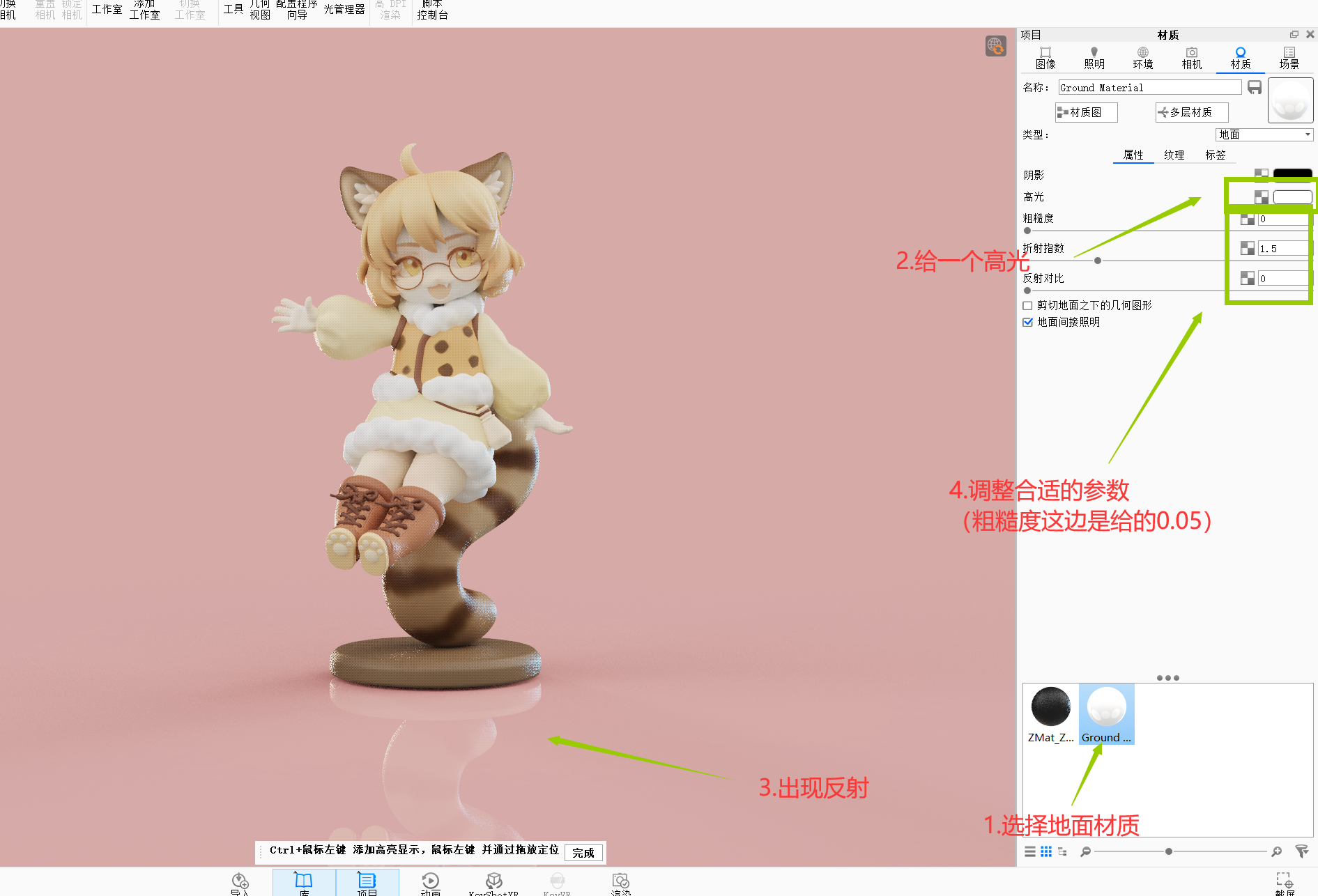
Task: Enable 剪切地面之下的几何图形 checkbox
Action: click(x=1027, y=305)
